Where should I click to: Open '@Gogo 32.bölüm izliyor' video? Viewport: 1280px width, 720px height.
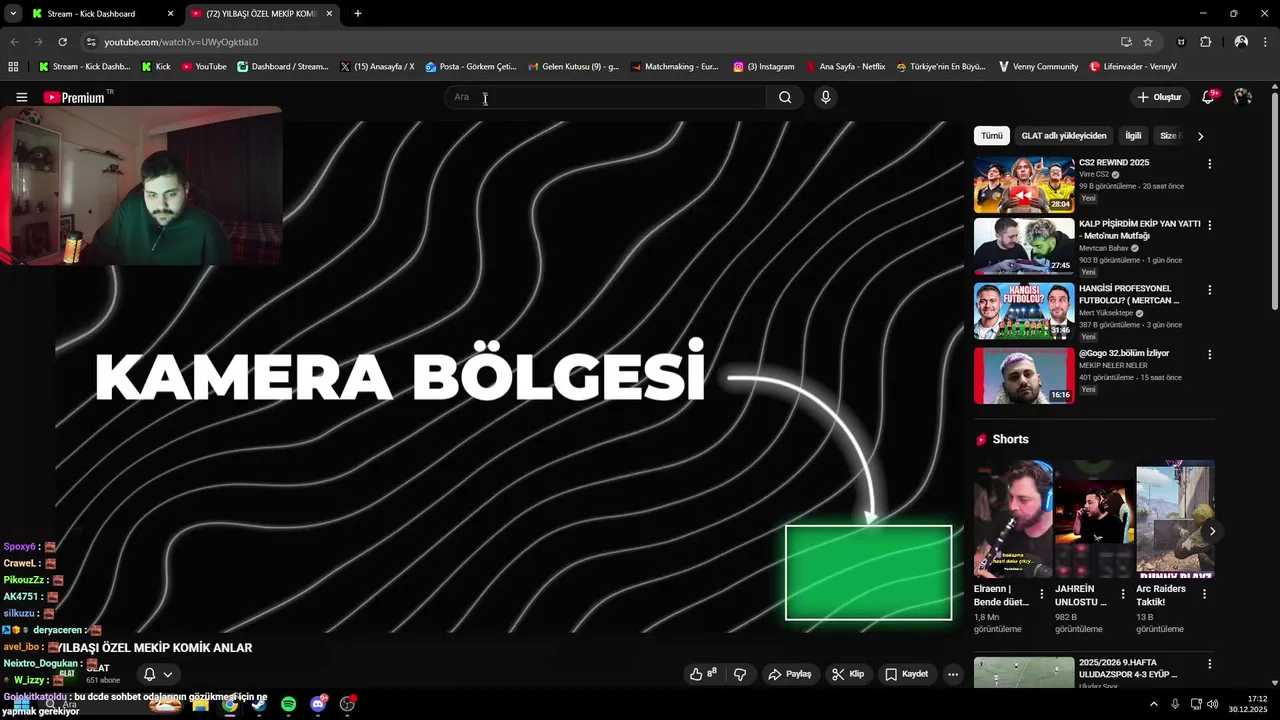tap(1024, 376)
